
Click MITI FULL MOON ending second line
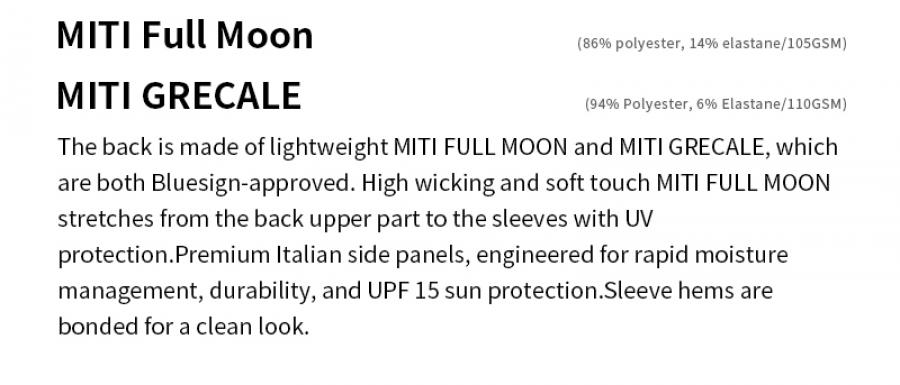coord(743,184)
